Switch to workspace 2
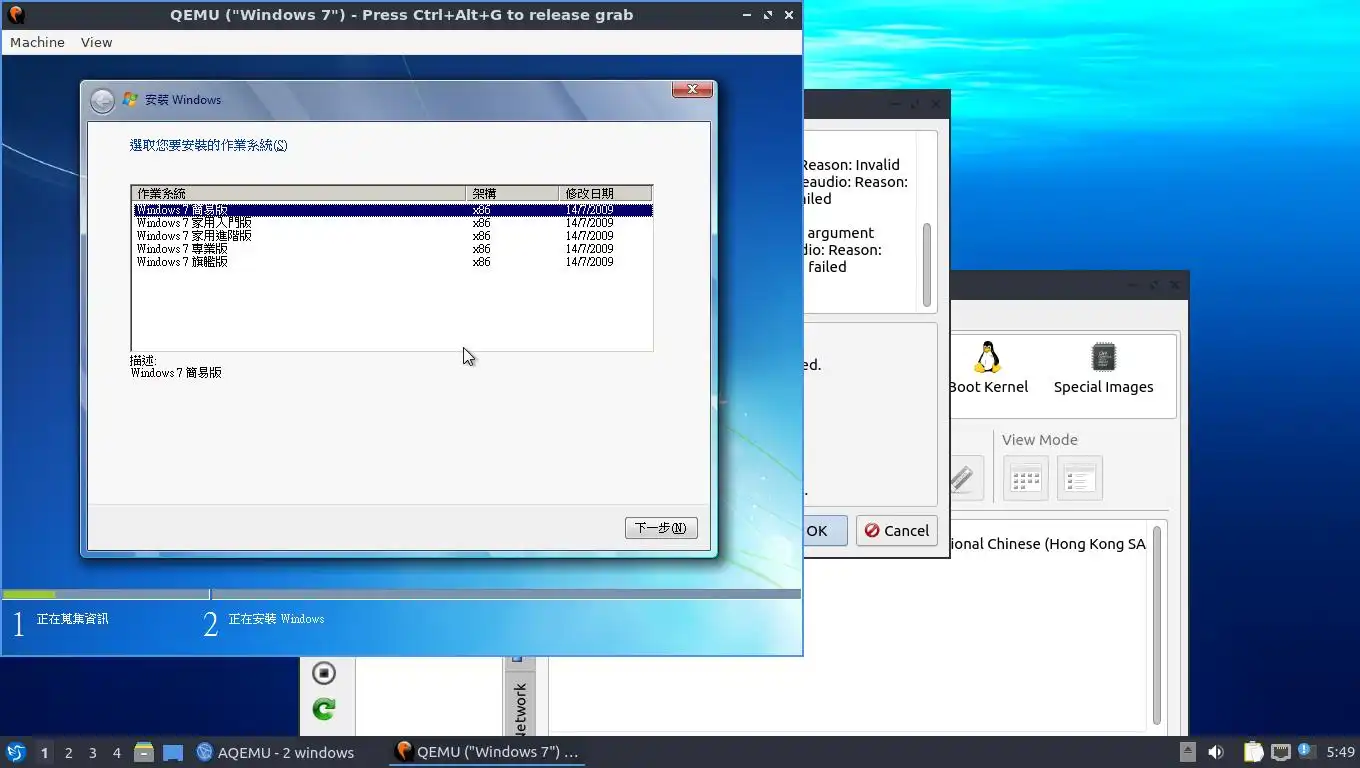 click(68, 753)
